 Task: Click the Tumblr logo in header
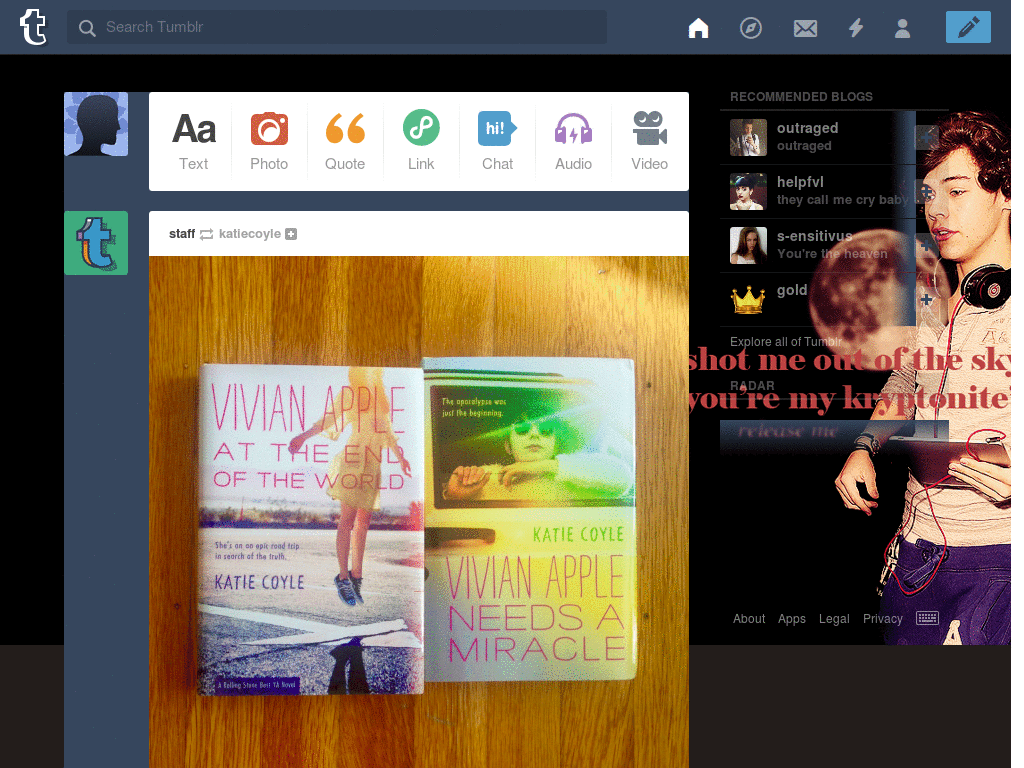click(33, 27)
